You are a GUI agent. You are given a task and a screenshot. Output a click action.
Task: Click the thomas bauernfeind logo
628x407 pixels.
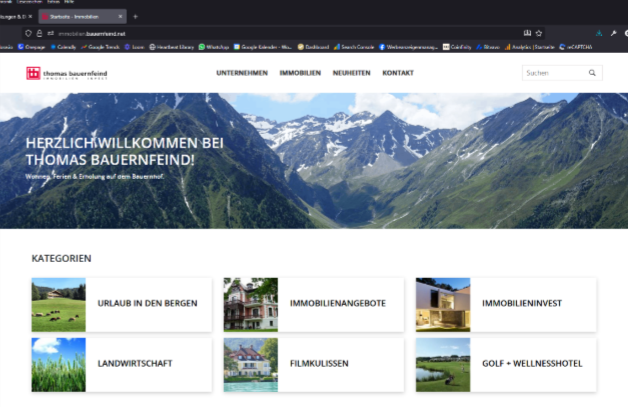click(x=69, y=73)
